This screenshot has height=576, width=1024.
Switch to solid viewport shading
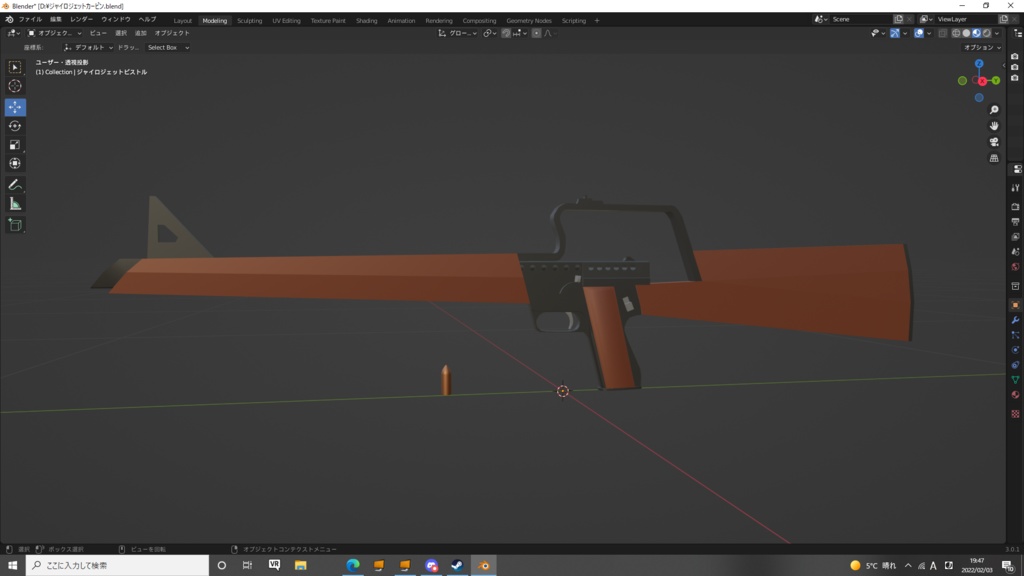(967, 33)
